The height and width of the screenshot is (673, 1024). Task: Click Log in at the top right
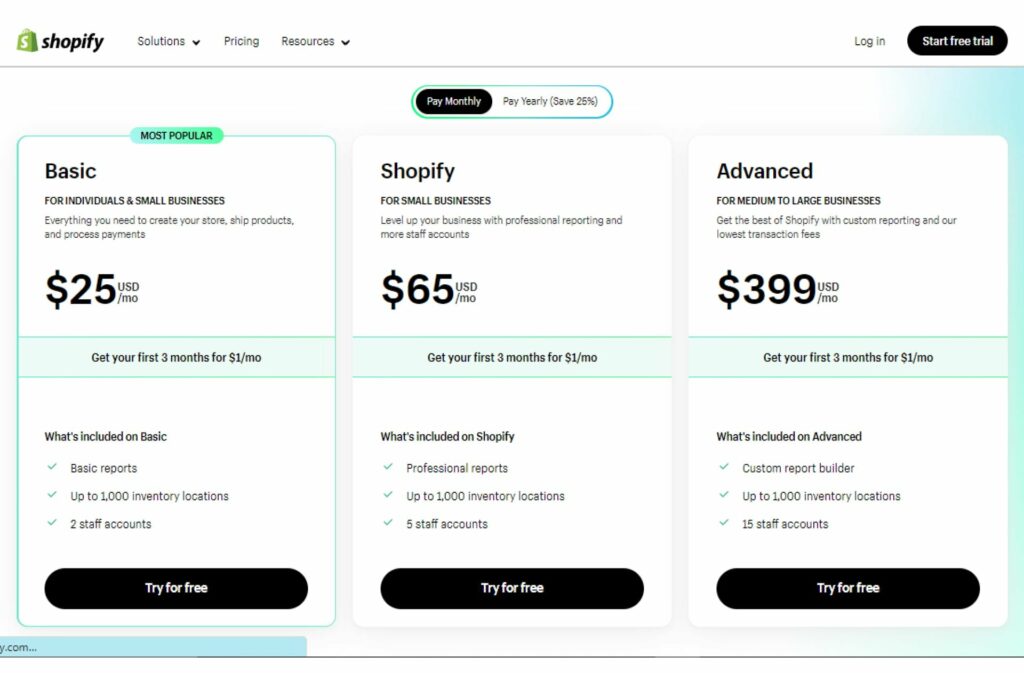coord(868,41)
